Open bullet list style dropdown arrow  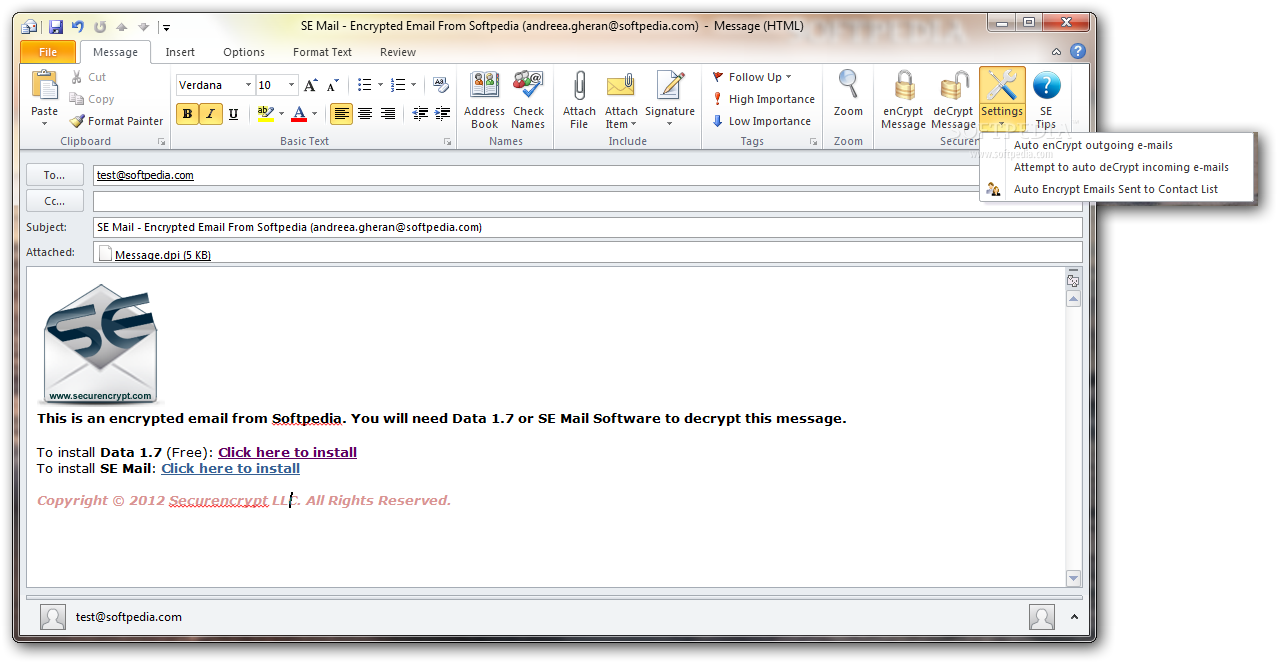point(380,85)
